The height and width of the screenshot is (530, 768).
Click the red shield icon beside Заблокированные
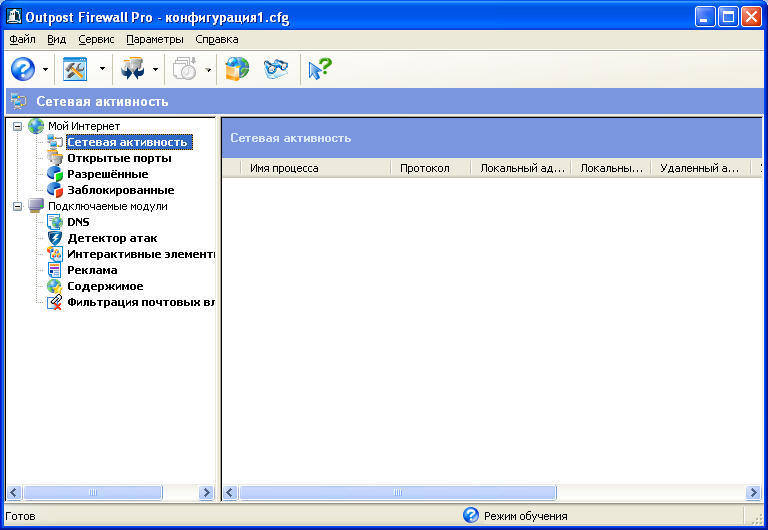(55, 190)
